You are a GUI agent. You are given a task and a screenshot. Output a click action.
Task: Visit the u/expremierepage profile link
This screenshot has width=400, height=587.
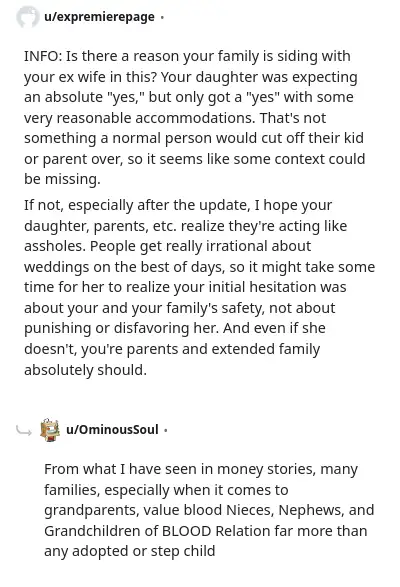[99, 17]
